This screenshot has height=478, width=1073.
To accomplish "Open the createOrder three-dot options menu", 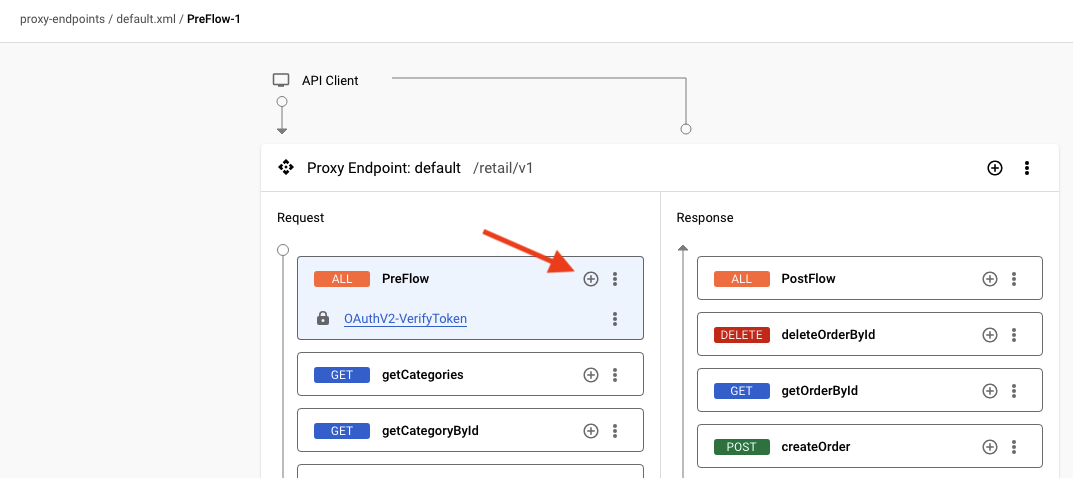I will coord(1014,447).
